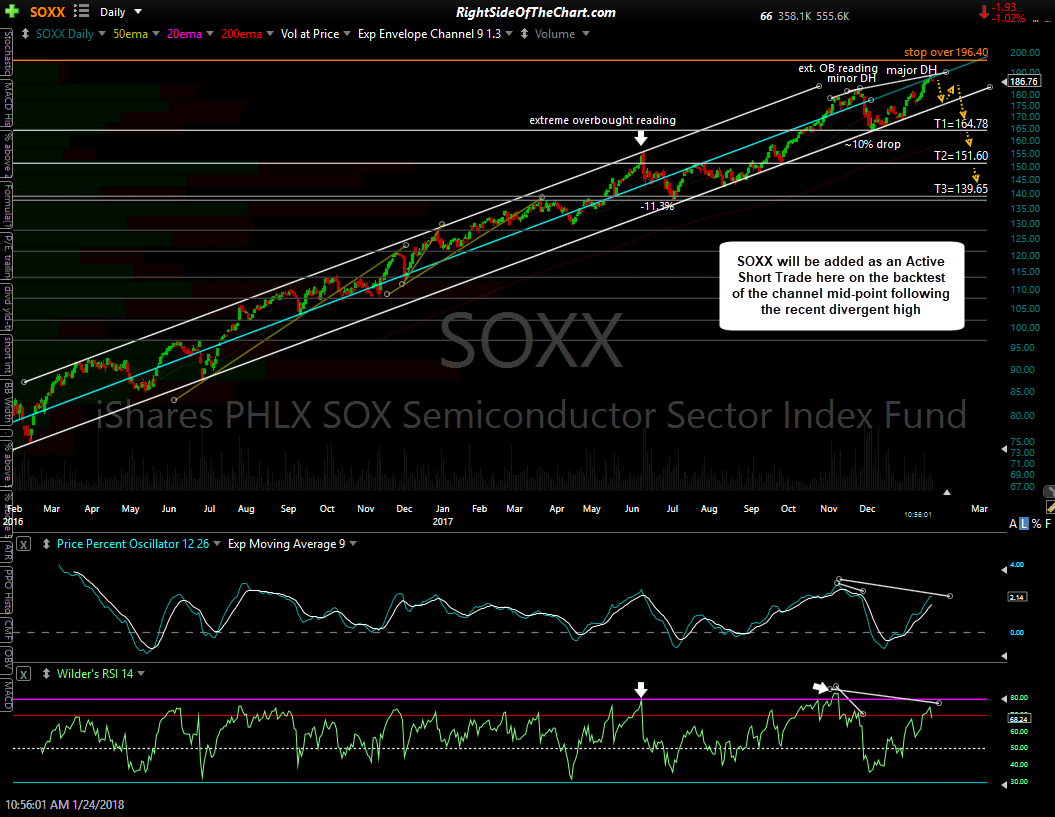Image resolution: width=1055 pixels, height=817 pixels.
Task: Open the Daily timeframe dropdown
Action: coord(120,12)
